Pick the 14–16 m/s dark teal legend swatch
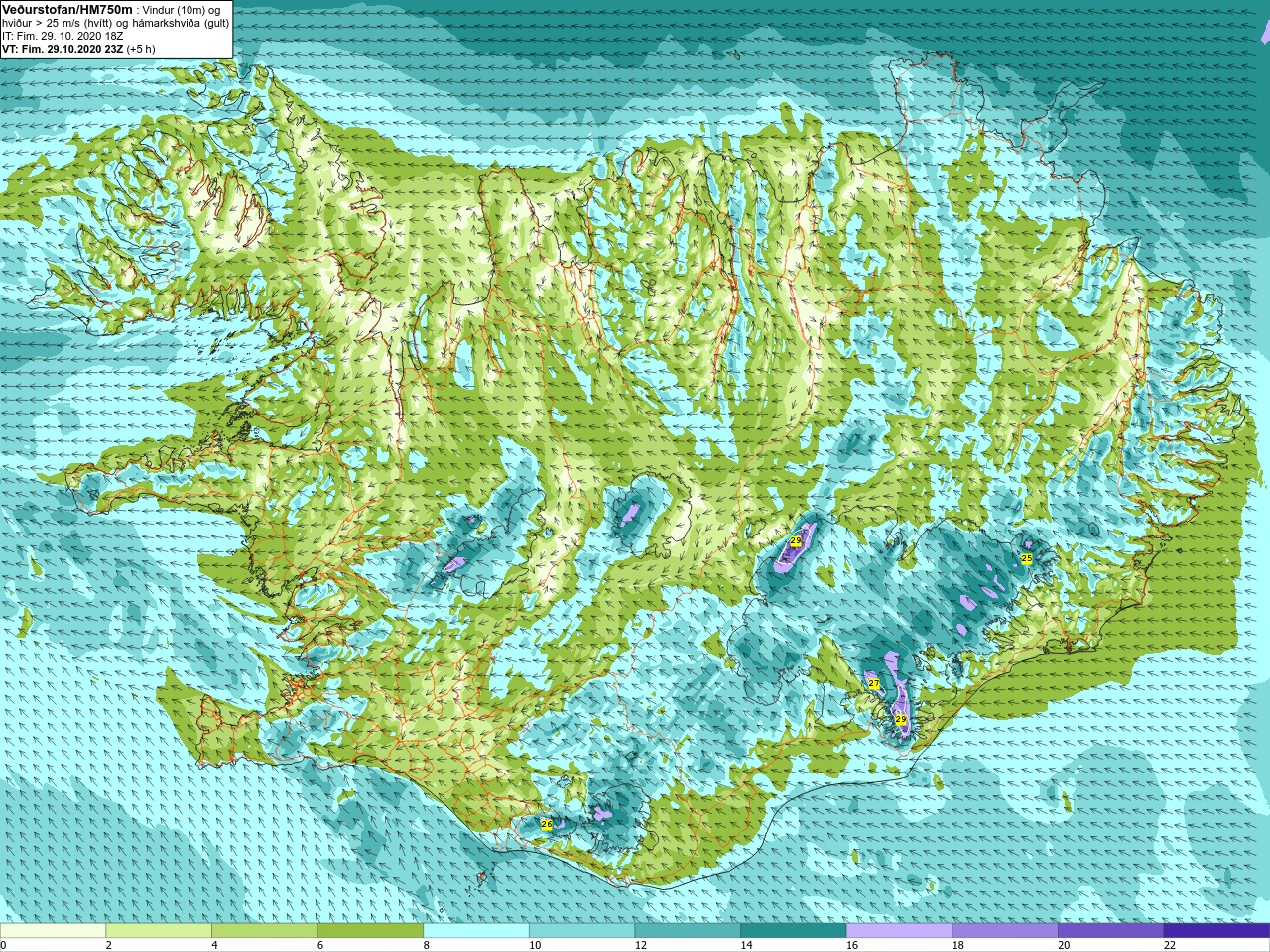This screenshot has width=1270, height=952. tap(794, 930)
